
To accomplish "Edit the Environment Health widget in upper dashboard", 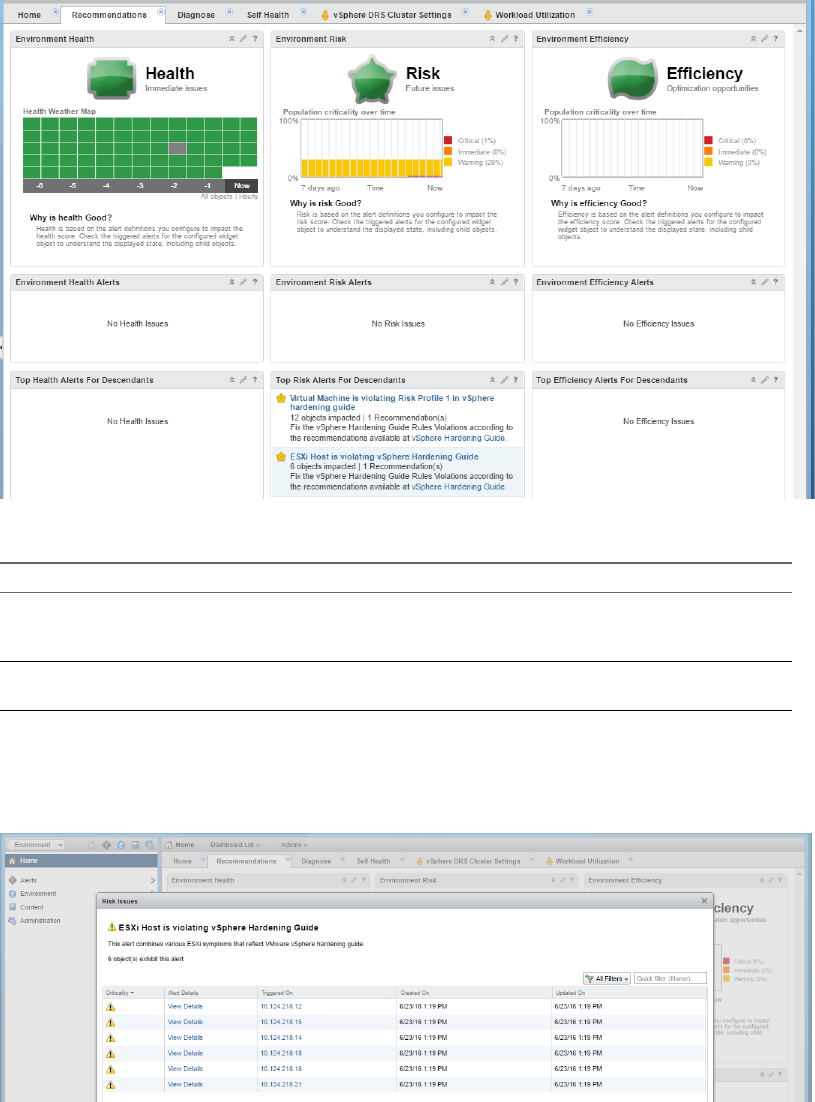I will [243, 39].
